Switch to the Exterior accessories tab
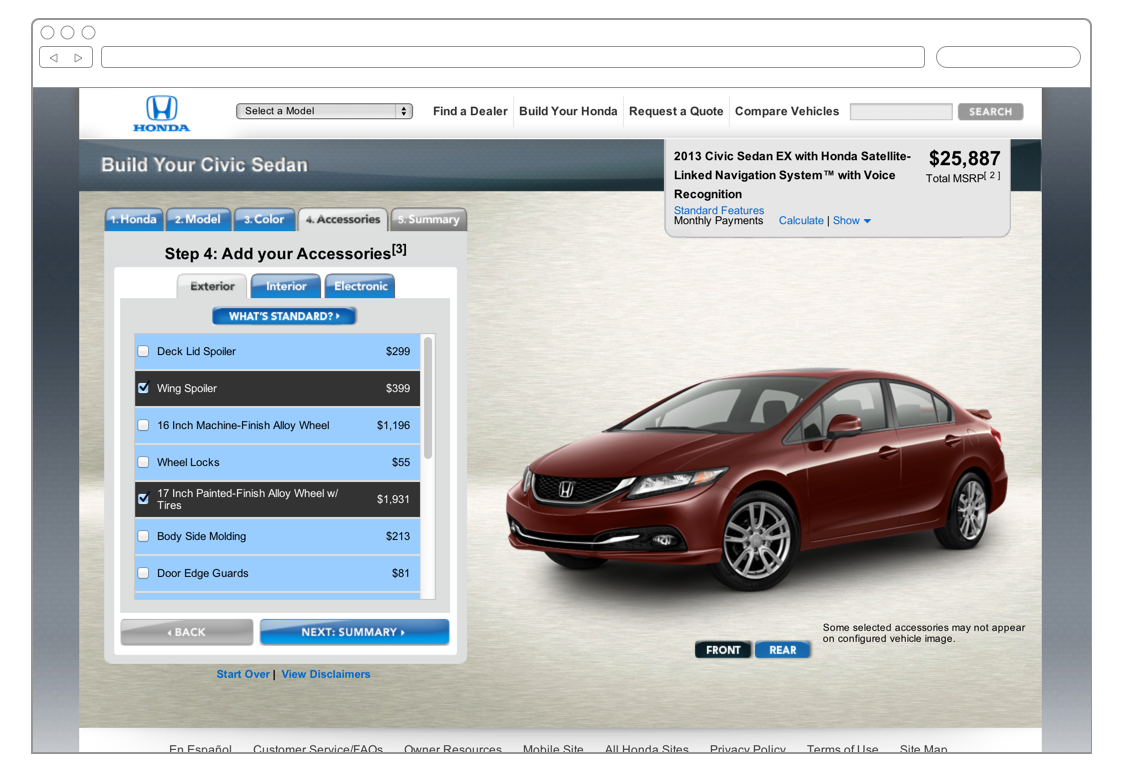The height and width of the screenshot is (772, 1125). 212,286
